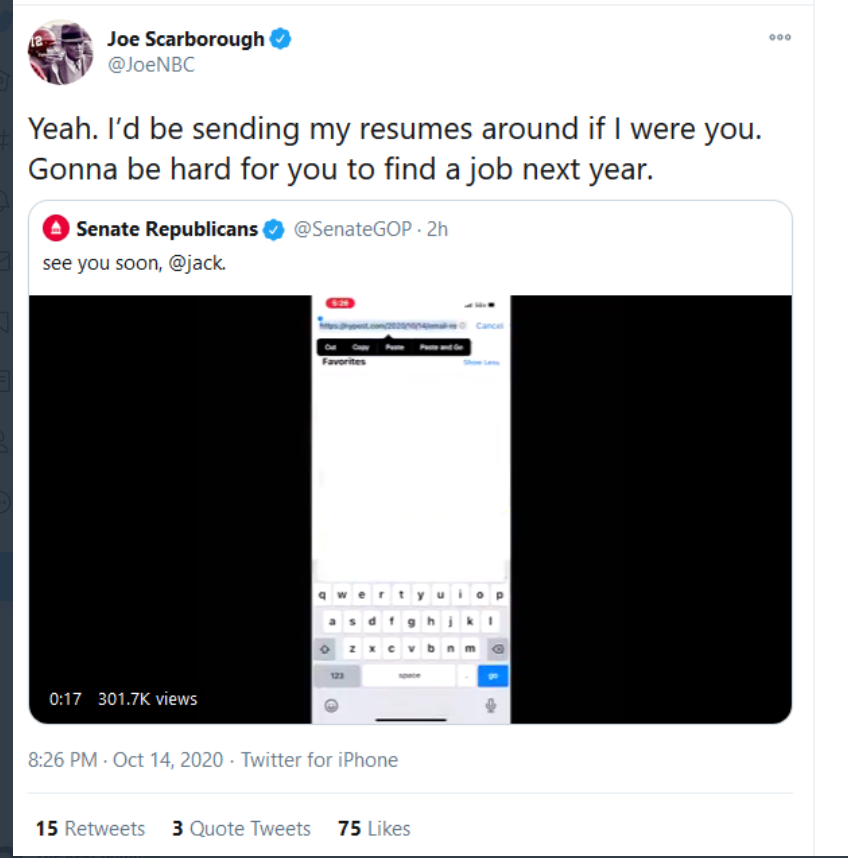Click the Joe Scarborough display name
The image size is (848, 858).
point(185,39)
